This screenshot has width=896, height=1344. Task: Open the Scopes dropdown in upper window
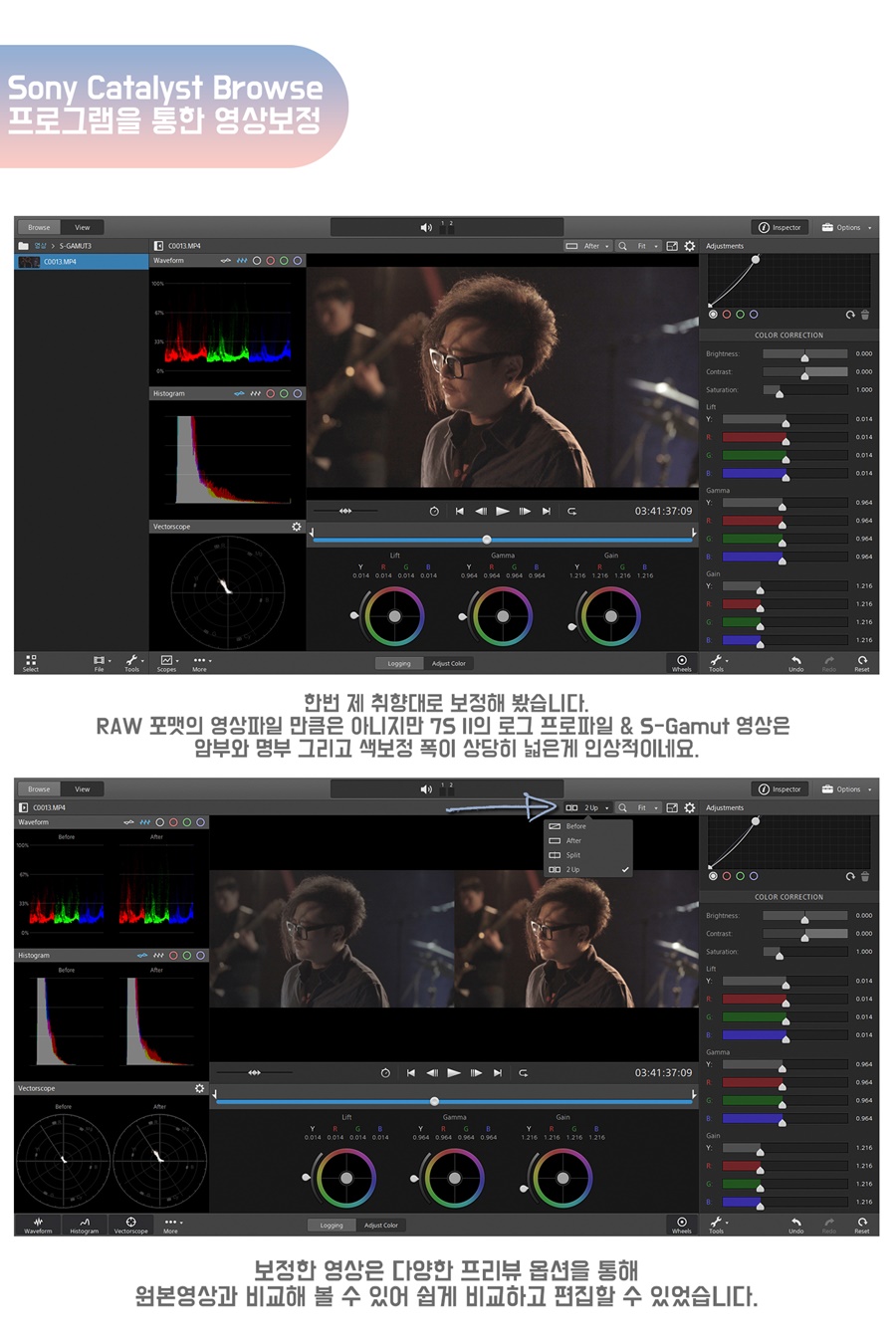168,663
